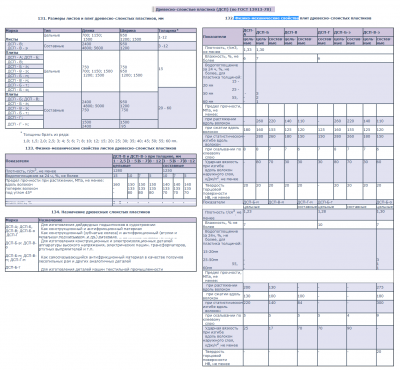
Task: Select the 'Толщина*' header cell in table 131
Action: click(177, 30)
